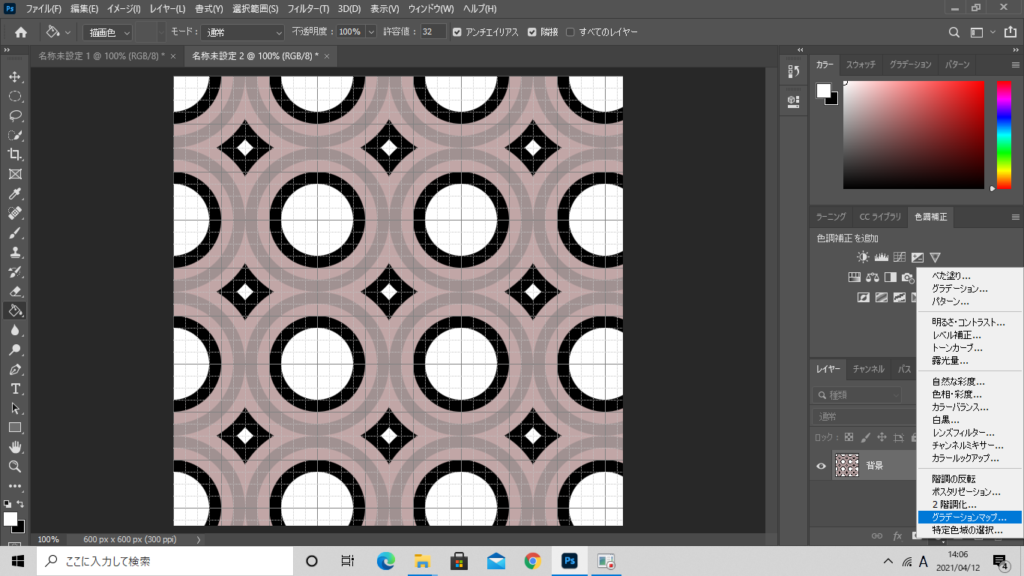Choose べた塗り... from the adjustment menu
The height and width of the screenshot is (576, 1024).
point(951,276)
